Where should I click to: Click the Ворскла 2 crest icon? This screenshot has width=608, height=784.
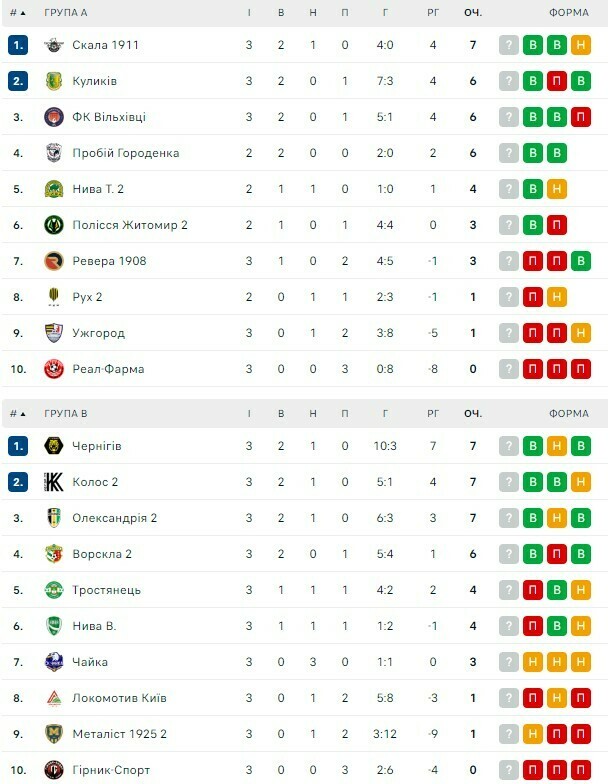[54, 554]
